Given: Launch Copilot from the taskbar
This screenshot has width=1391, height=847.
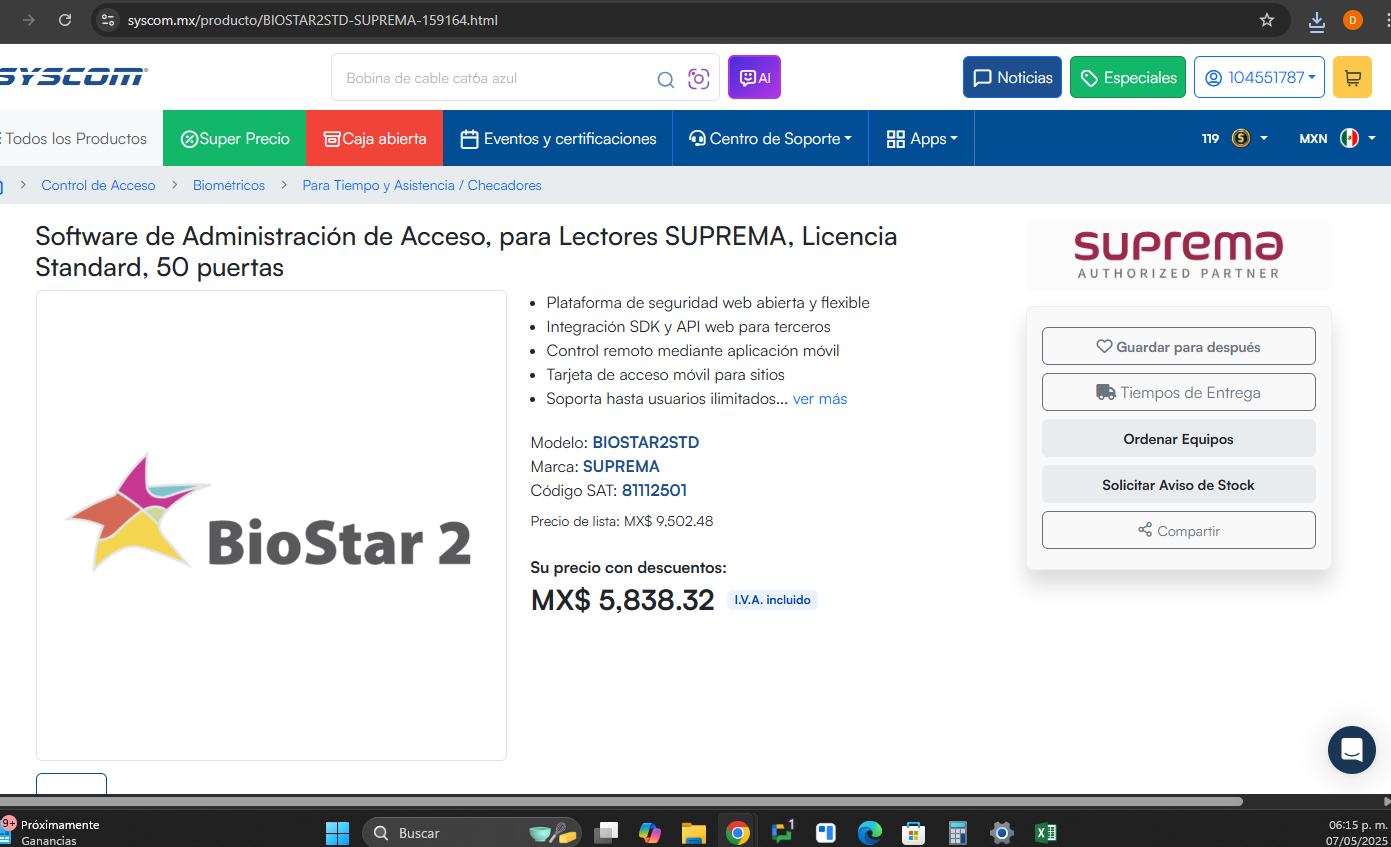Looking at the screenshot, I should click(650, 832).
